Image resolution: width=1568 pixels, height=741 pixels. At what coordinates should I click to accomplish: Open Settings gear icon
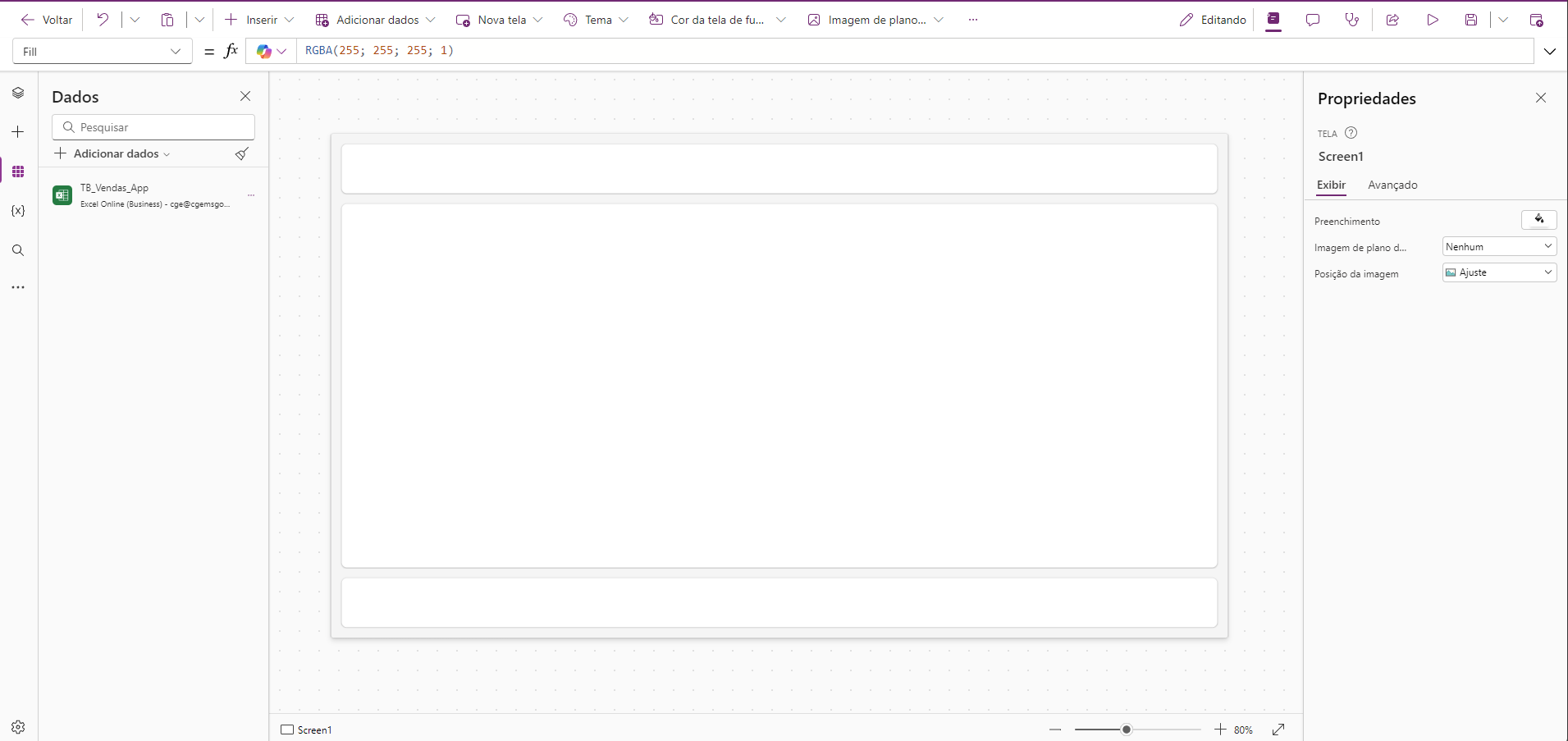point(18,727)
